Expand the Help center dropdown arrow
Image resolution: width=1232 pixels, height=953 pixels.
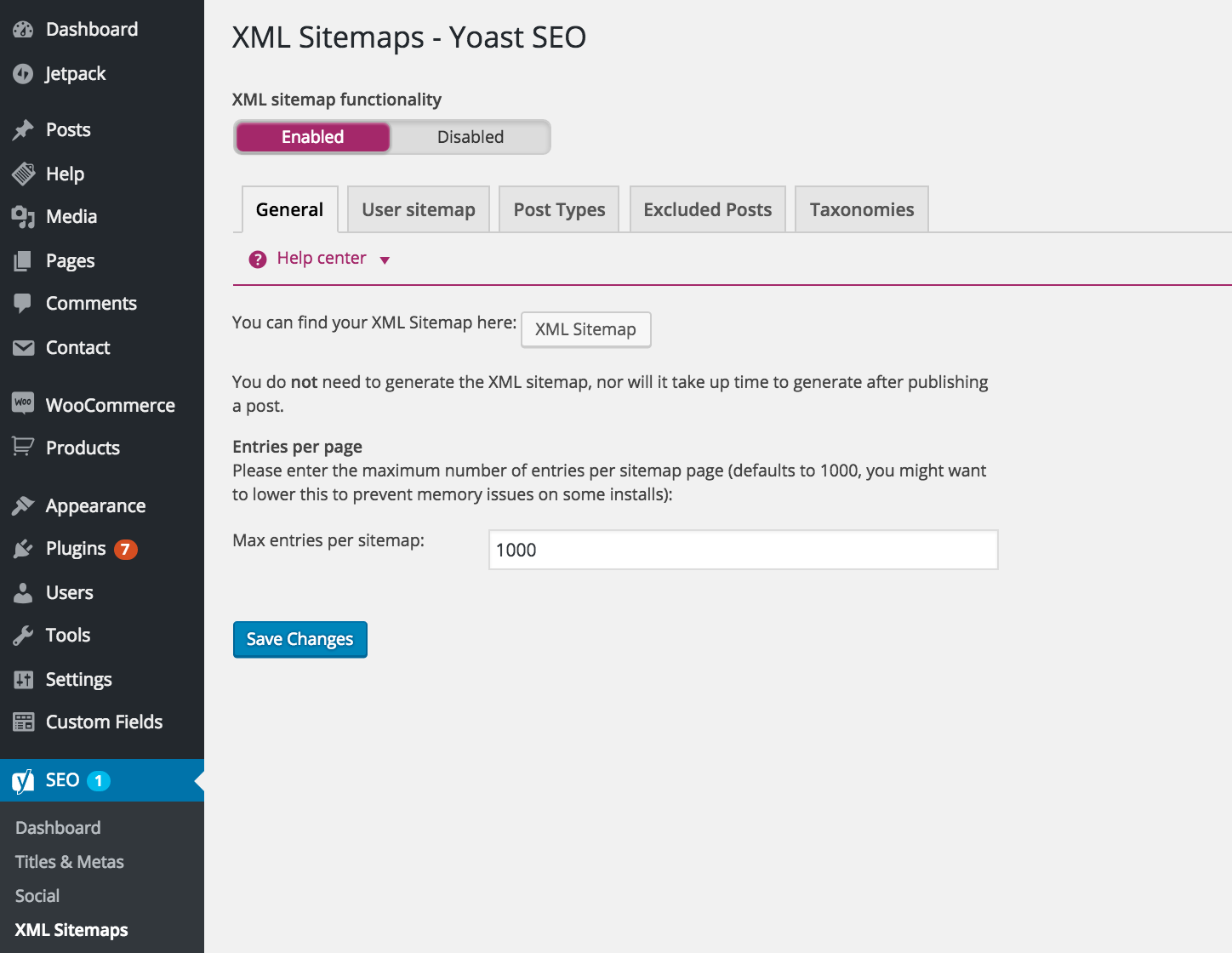click(x=385, y=260)
